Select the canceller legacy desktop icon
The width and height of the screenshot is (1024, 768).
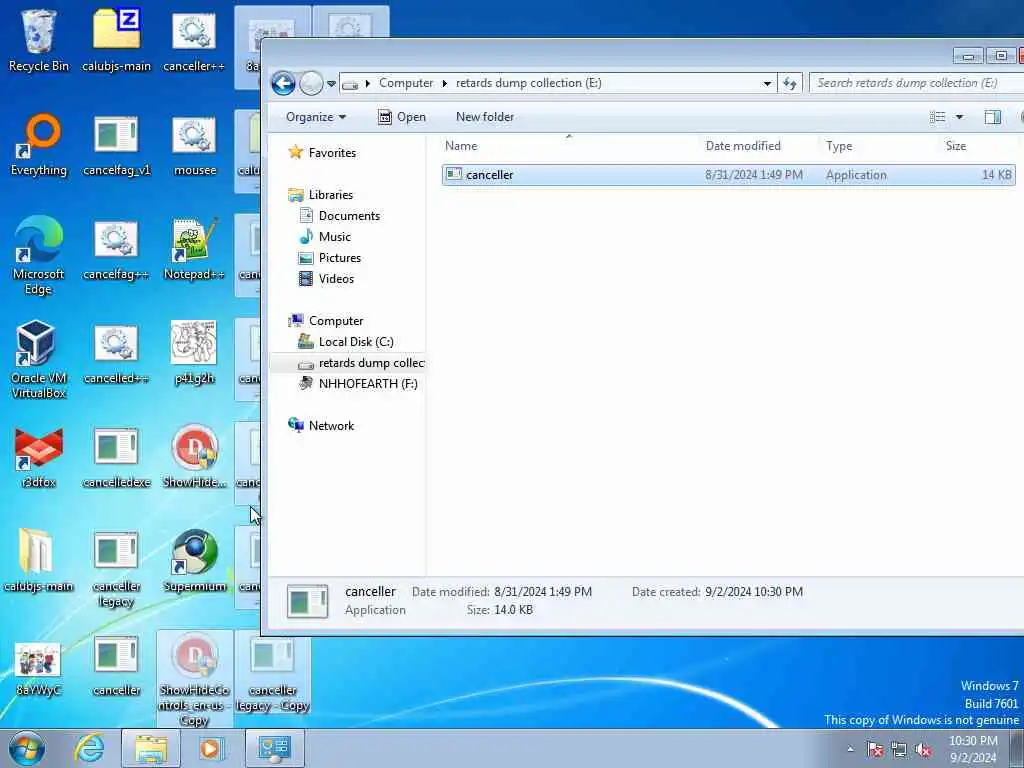tap(116, 568)
